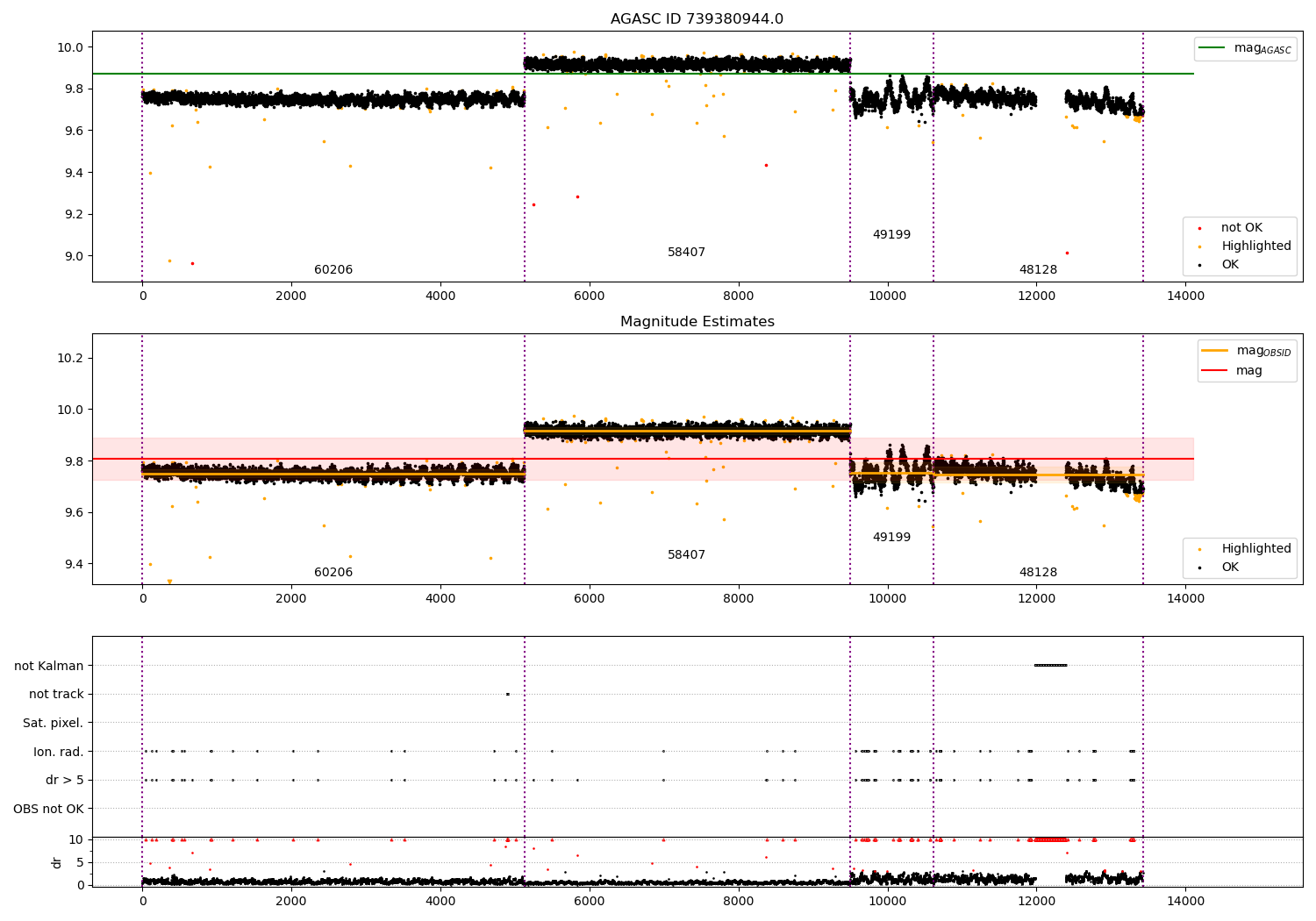Click the 'Sat. pixel.' row label

pos(54,724)
